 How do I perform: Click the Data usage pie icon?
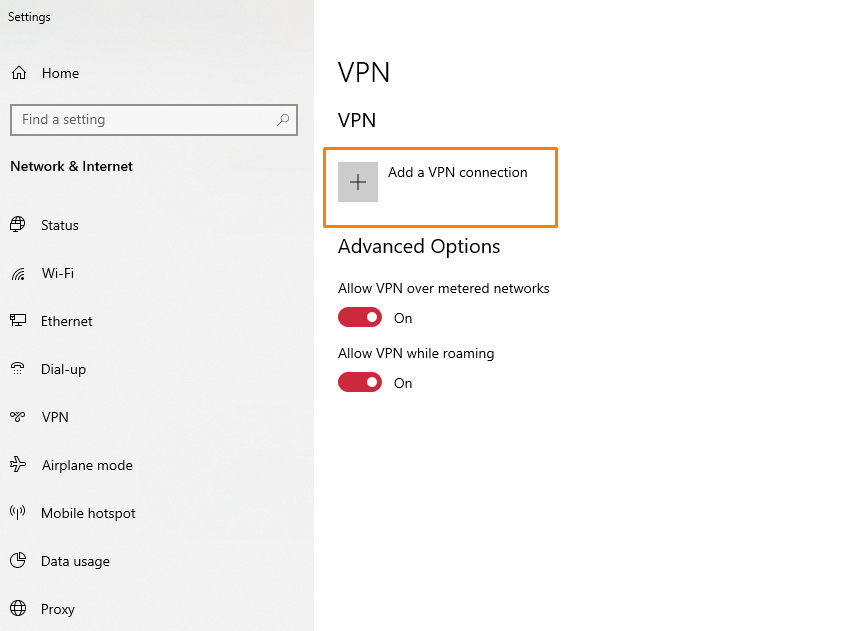point(18,561)
